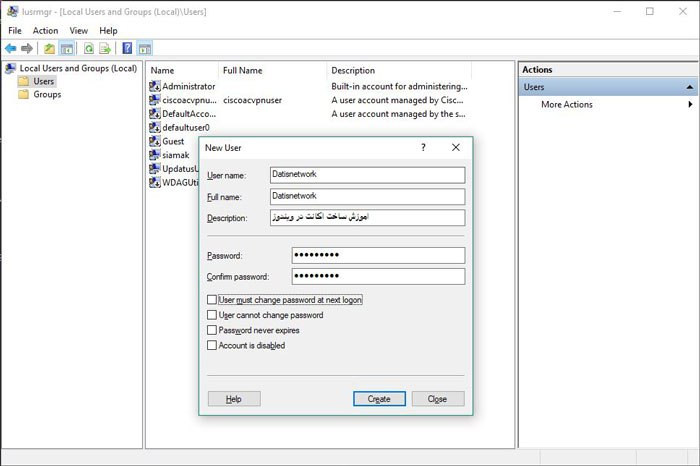Viewport: 700px width, 466px height.
Task: Check User cannot change password
Action: coord(212,315)
